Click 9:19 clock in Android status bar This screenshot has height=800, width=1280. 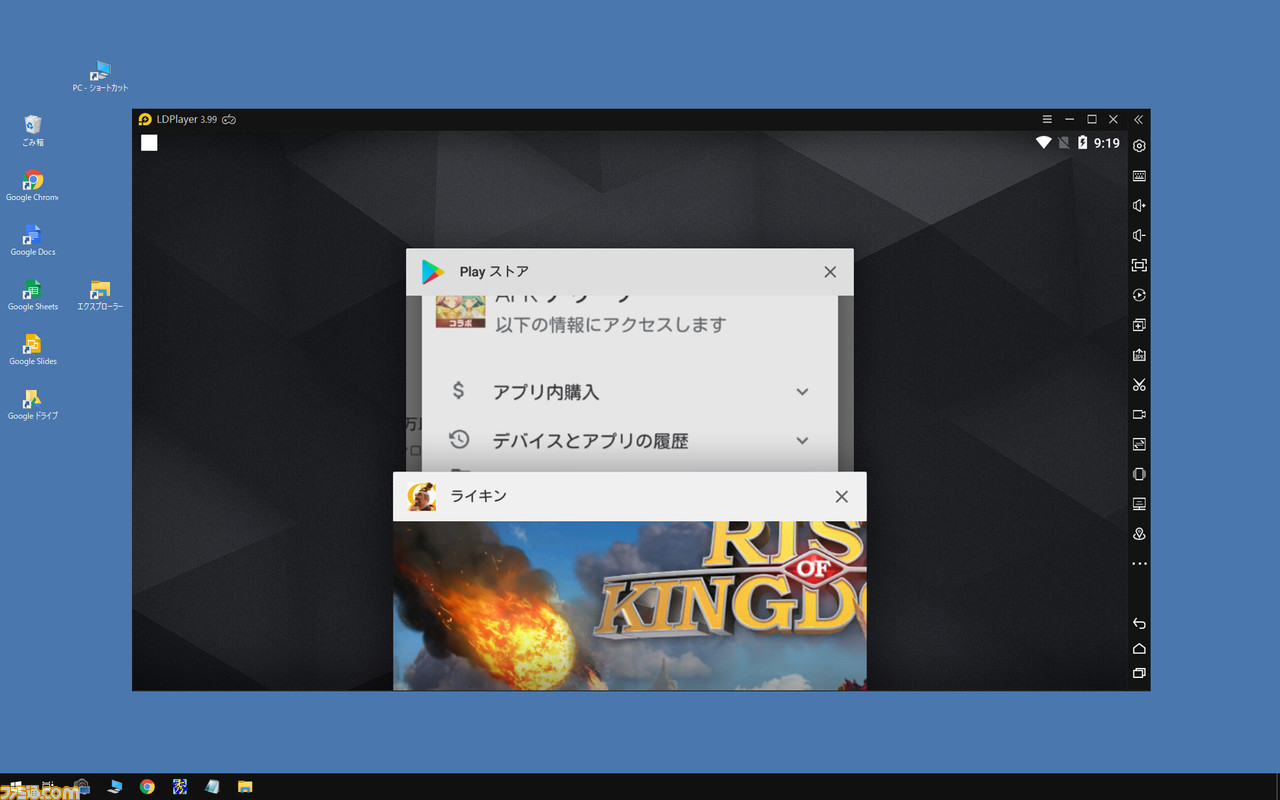click(1106, 143)
